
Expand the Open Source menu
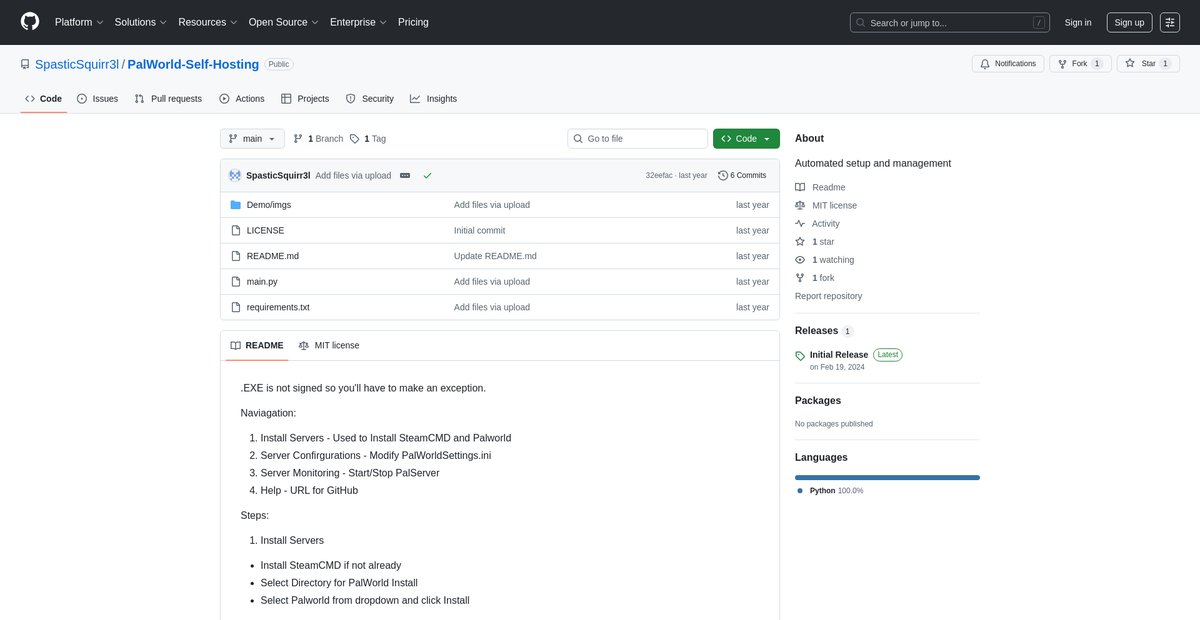(x=284, y=22)
